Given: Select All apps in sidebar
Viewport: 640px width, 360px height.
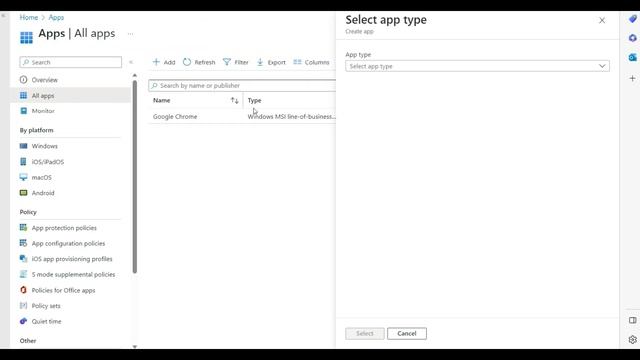Looking at the screenshot, I should 43,96.
